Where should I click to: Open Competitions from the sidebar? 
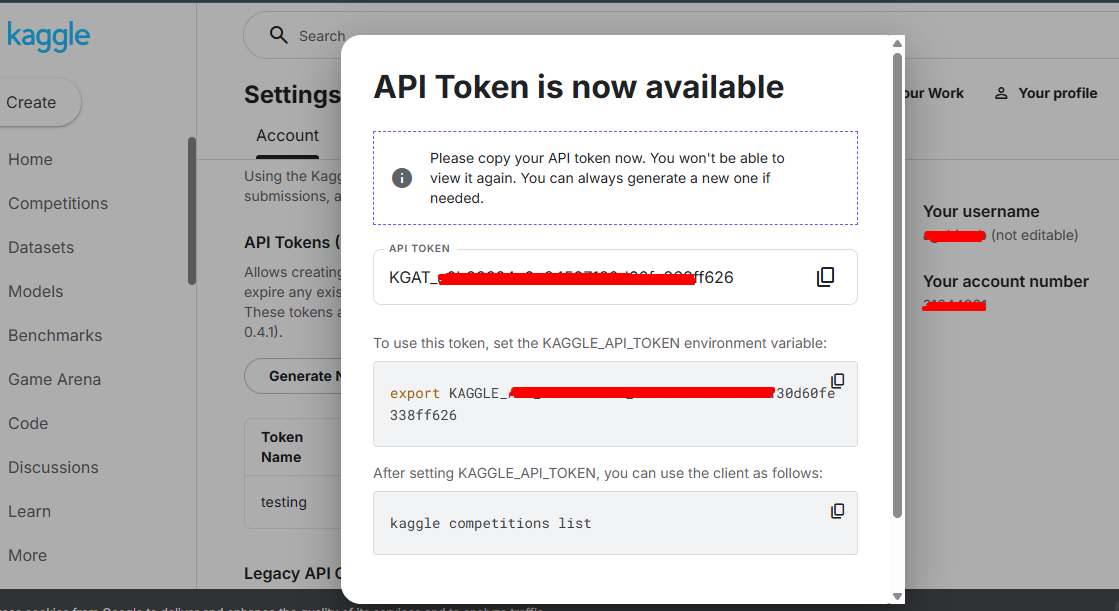(58, 203)
